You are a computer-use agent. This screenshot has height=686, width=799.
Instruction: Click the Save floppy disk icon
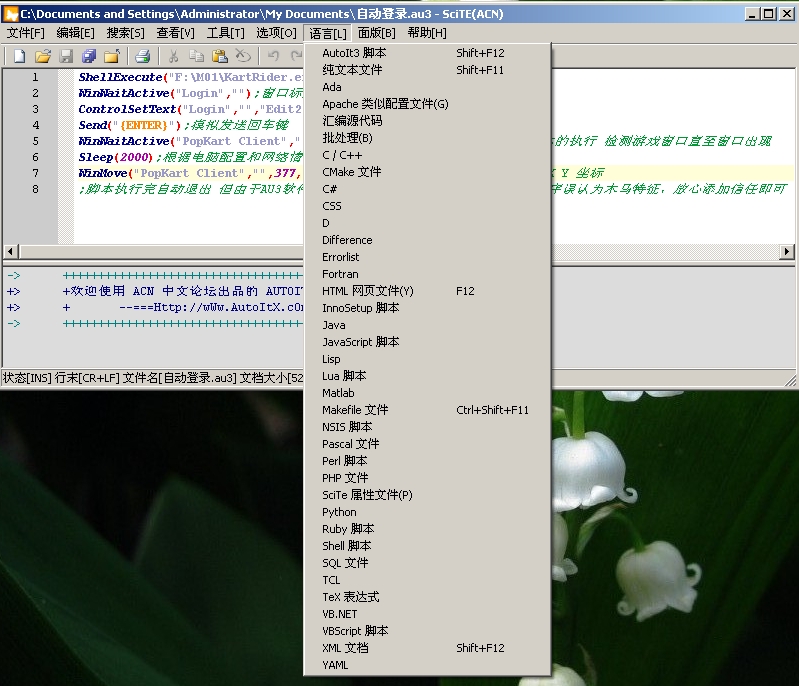pyautogui.click(x=66, y=56)
